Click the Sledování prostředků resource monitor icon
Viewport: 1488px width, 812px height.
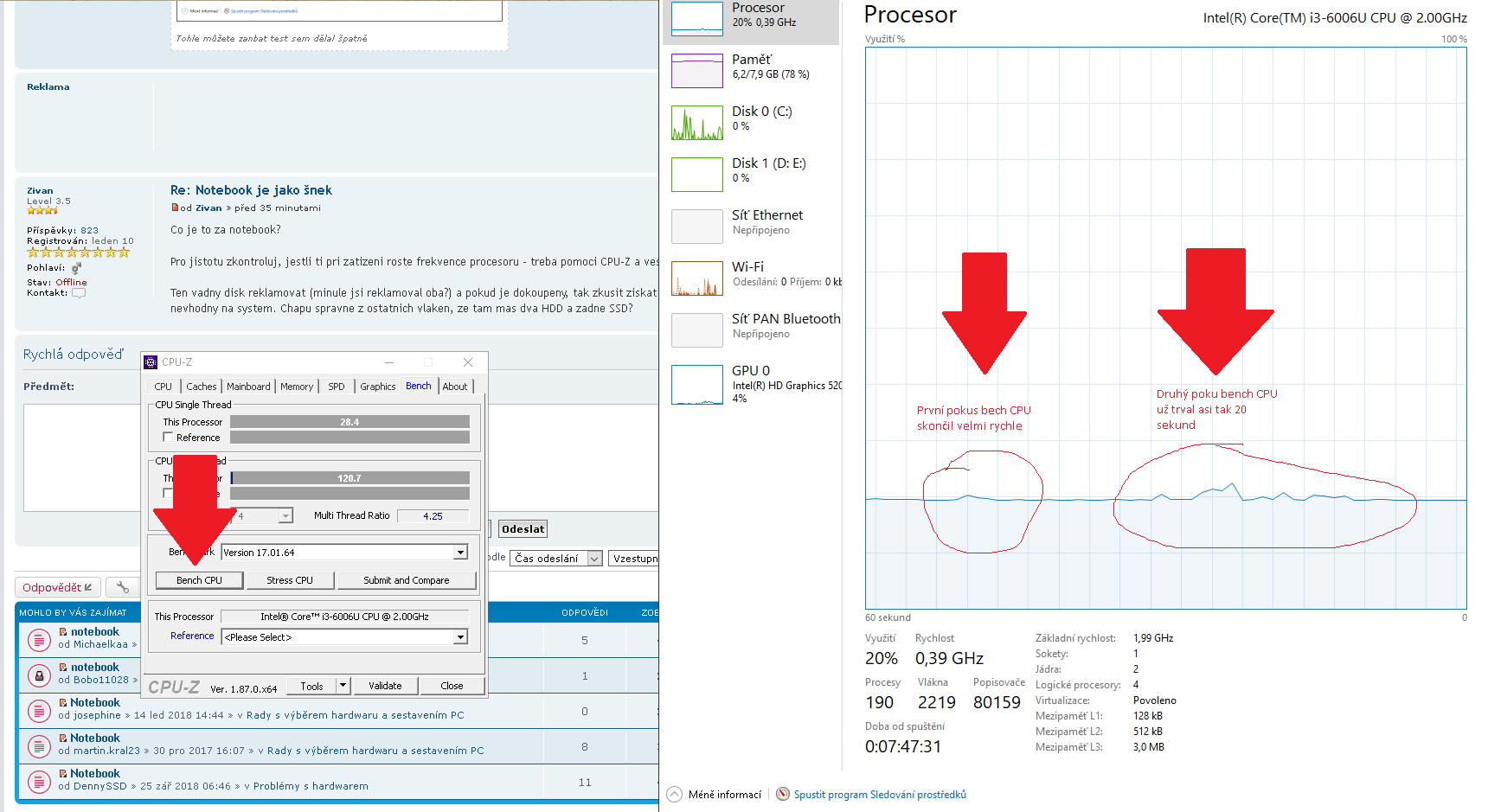[x=783, y=795]
